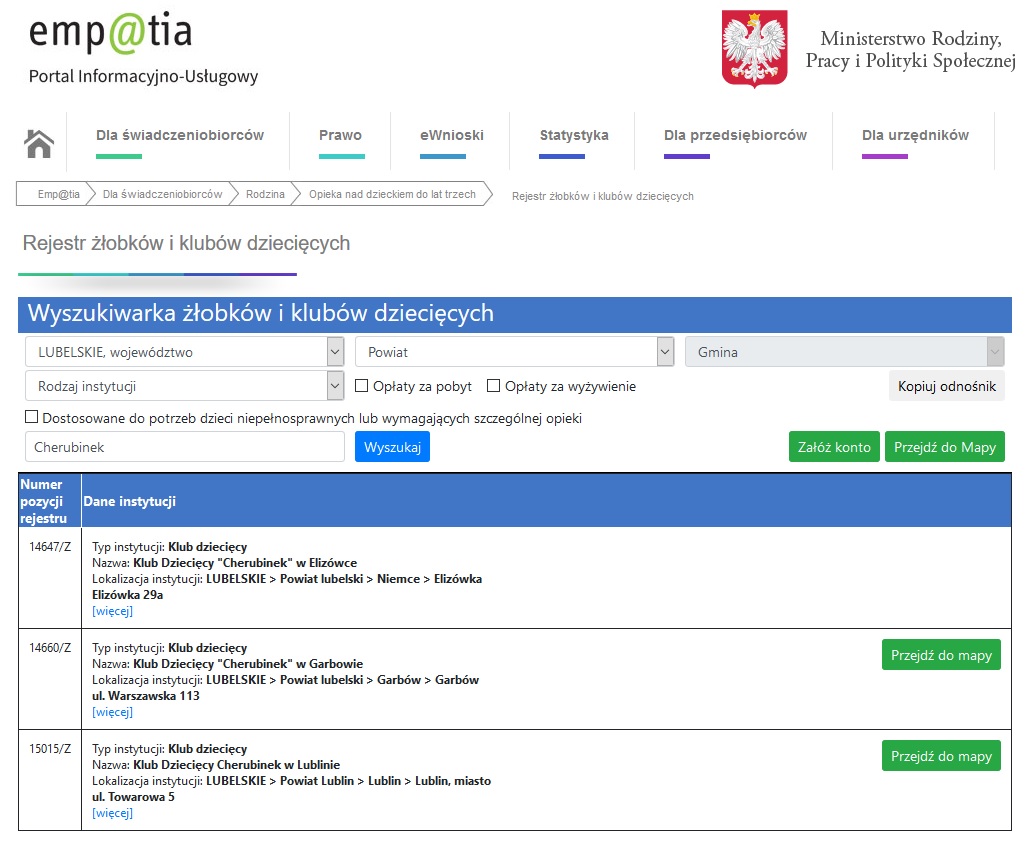The image size is (1029, 847).
Task: Open the Dla świadczeniobiorców menu
Action: coord(180,136)
